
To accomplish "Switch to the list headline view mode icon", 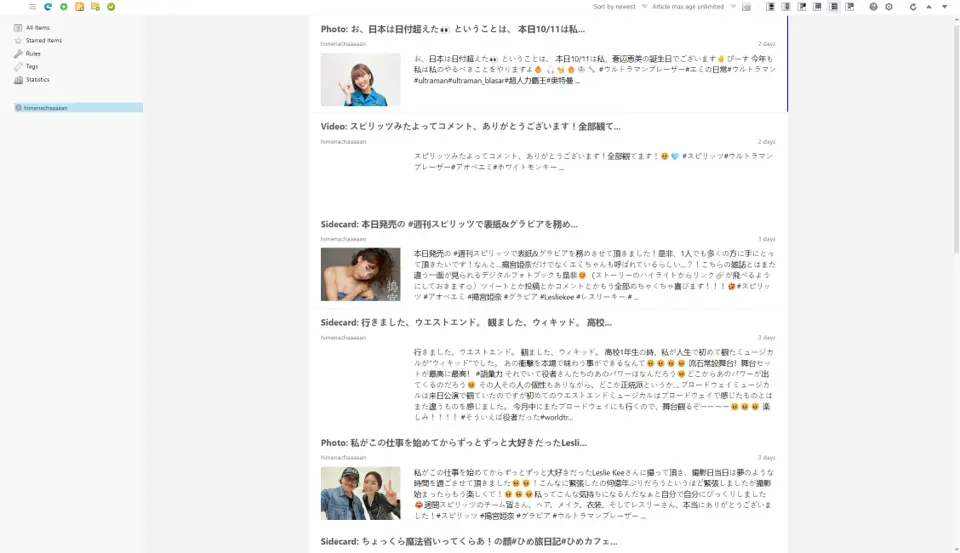I will (x=833, y=7).
